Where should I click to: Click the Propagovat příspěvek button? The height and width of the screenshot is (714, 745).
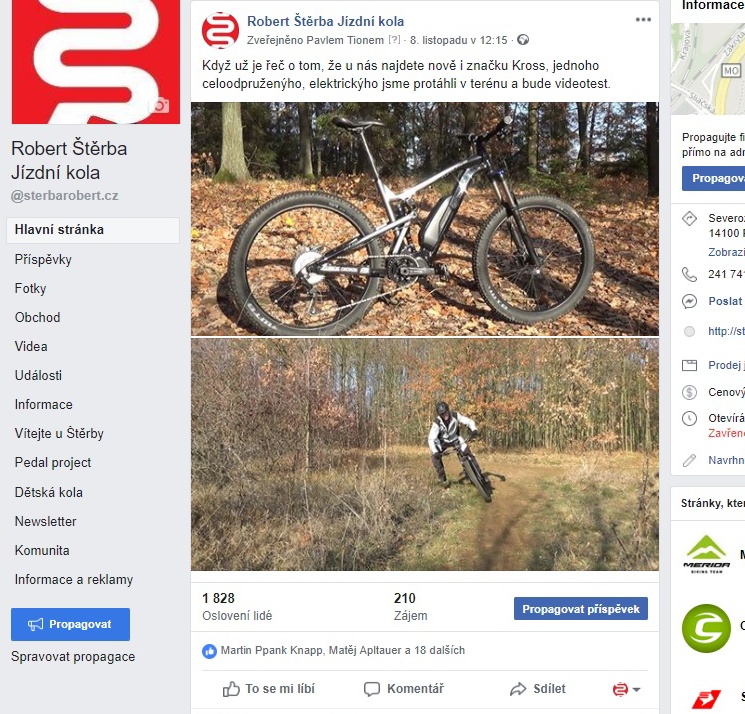point(581,609)
